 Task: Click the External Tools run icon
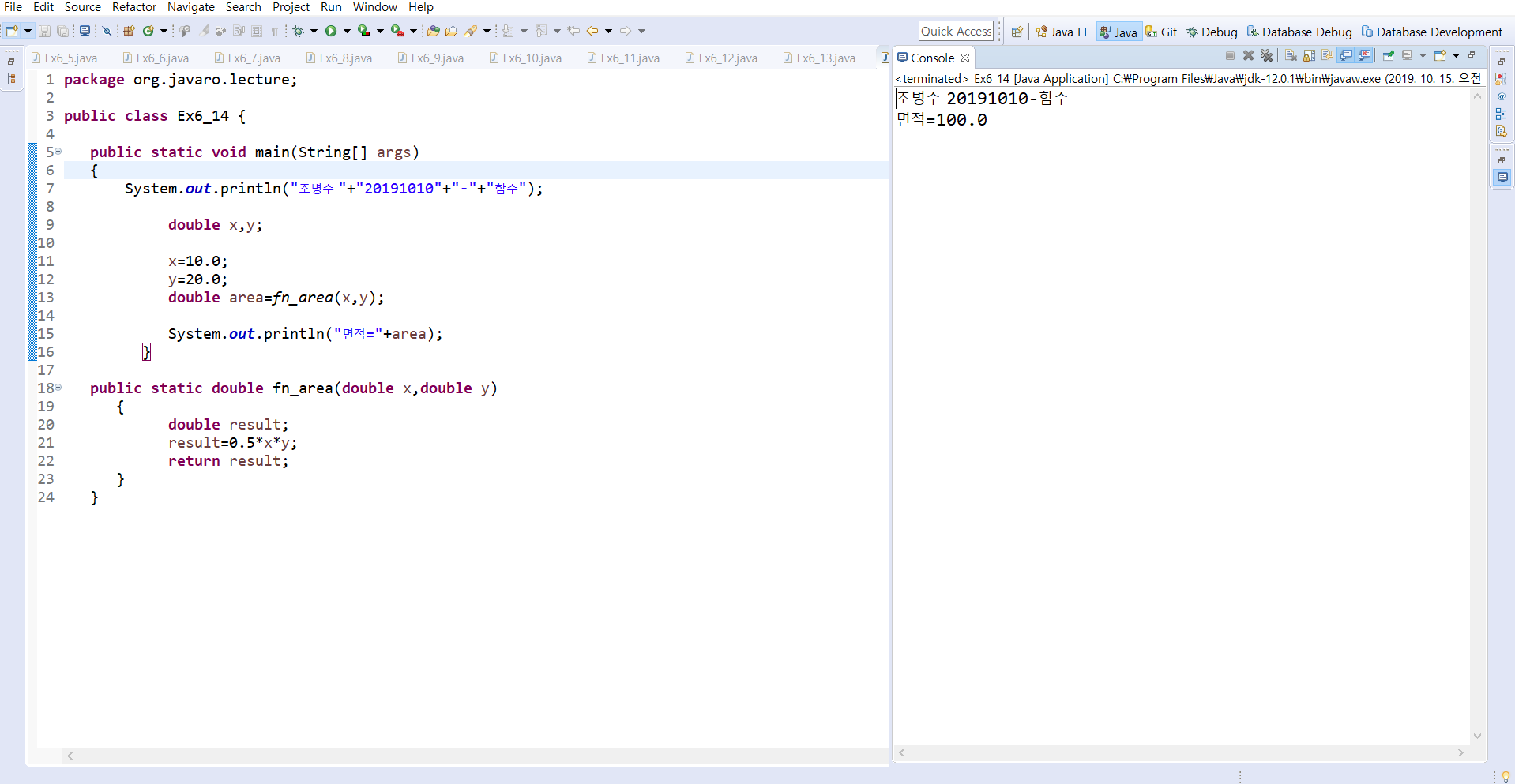[x=397, y=31]
